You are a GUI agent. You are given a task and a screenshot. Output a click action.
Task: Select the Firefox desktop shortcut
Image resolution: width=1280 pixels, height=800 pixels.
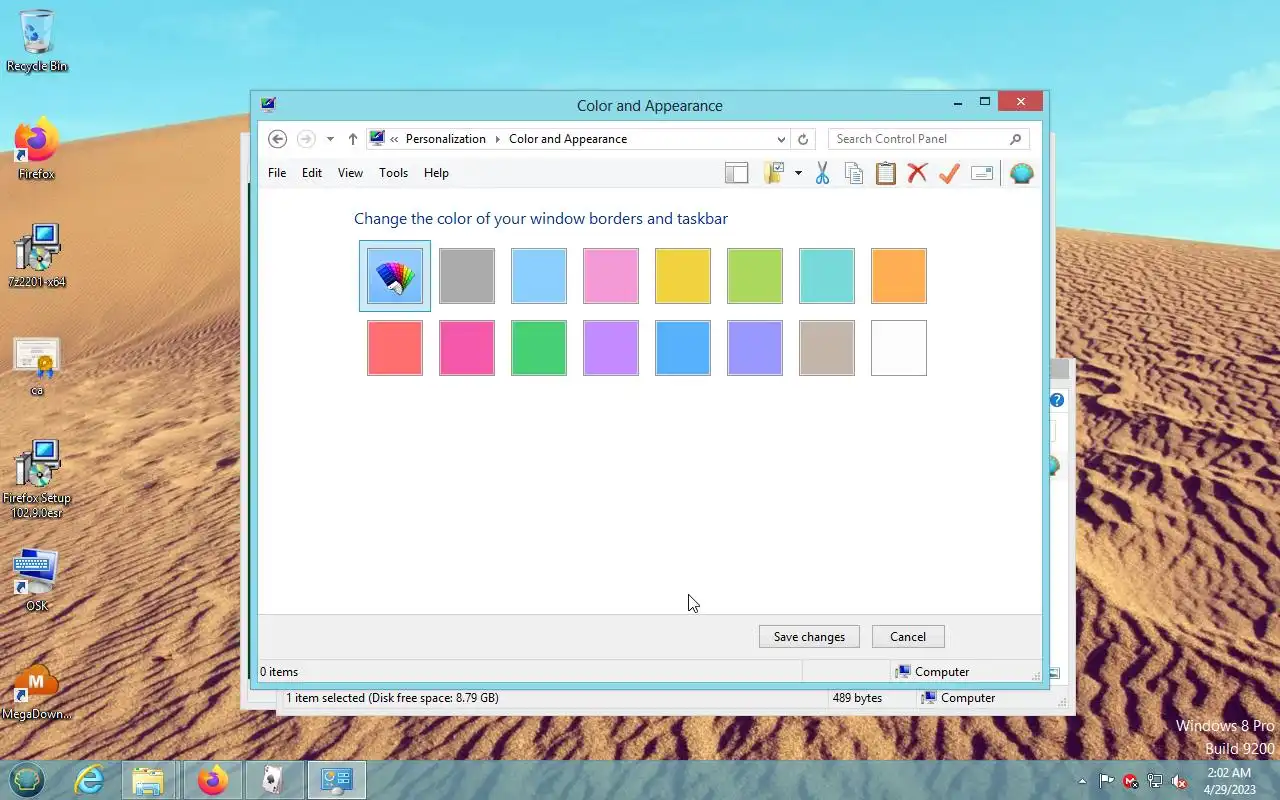click(x=37, y=150)
